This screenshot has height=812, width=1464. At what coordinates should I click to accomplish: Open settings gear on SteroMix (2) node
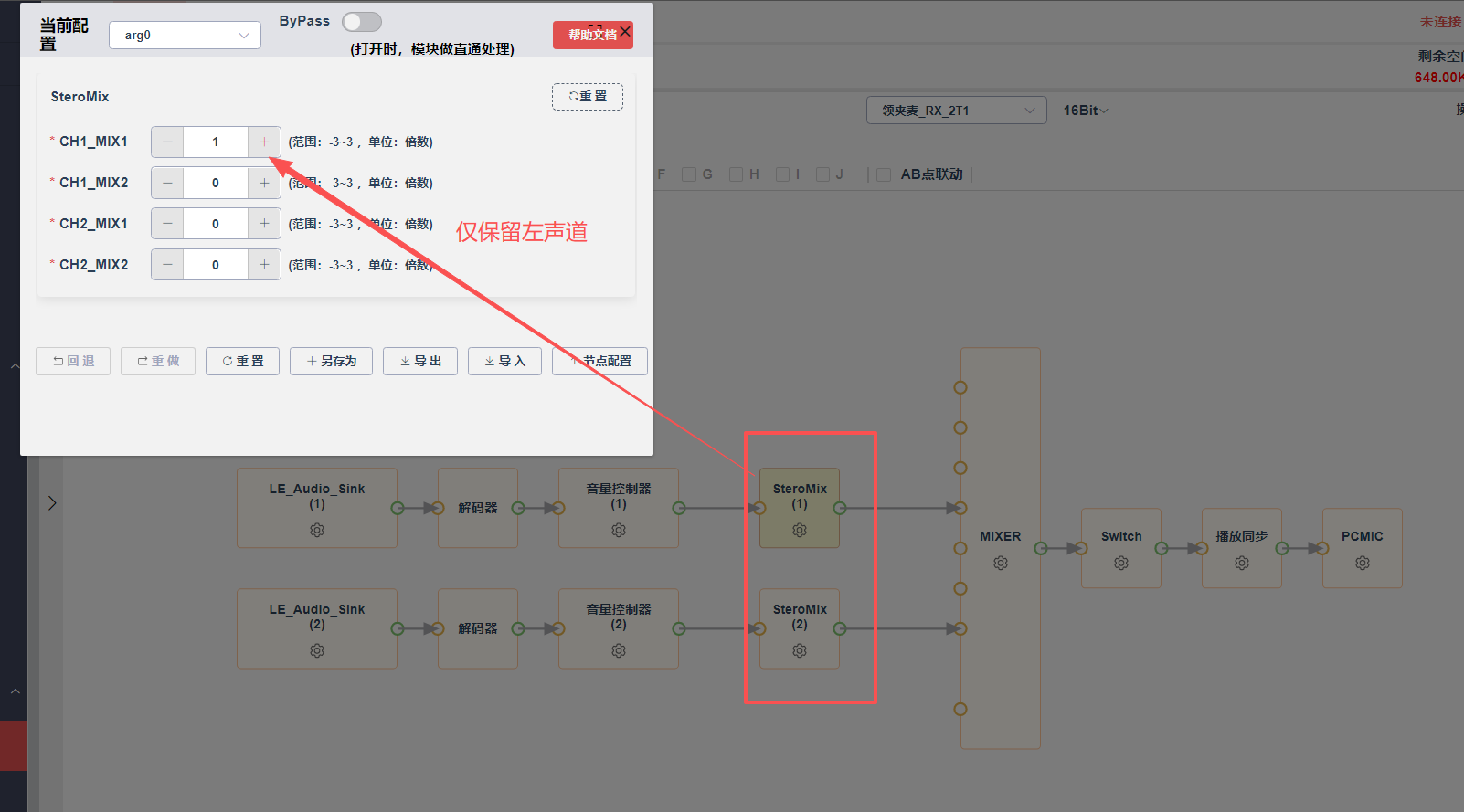pos(800,651)
